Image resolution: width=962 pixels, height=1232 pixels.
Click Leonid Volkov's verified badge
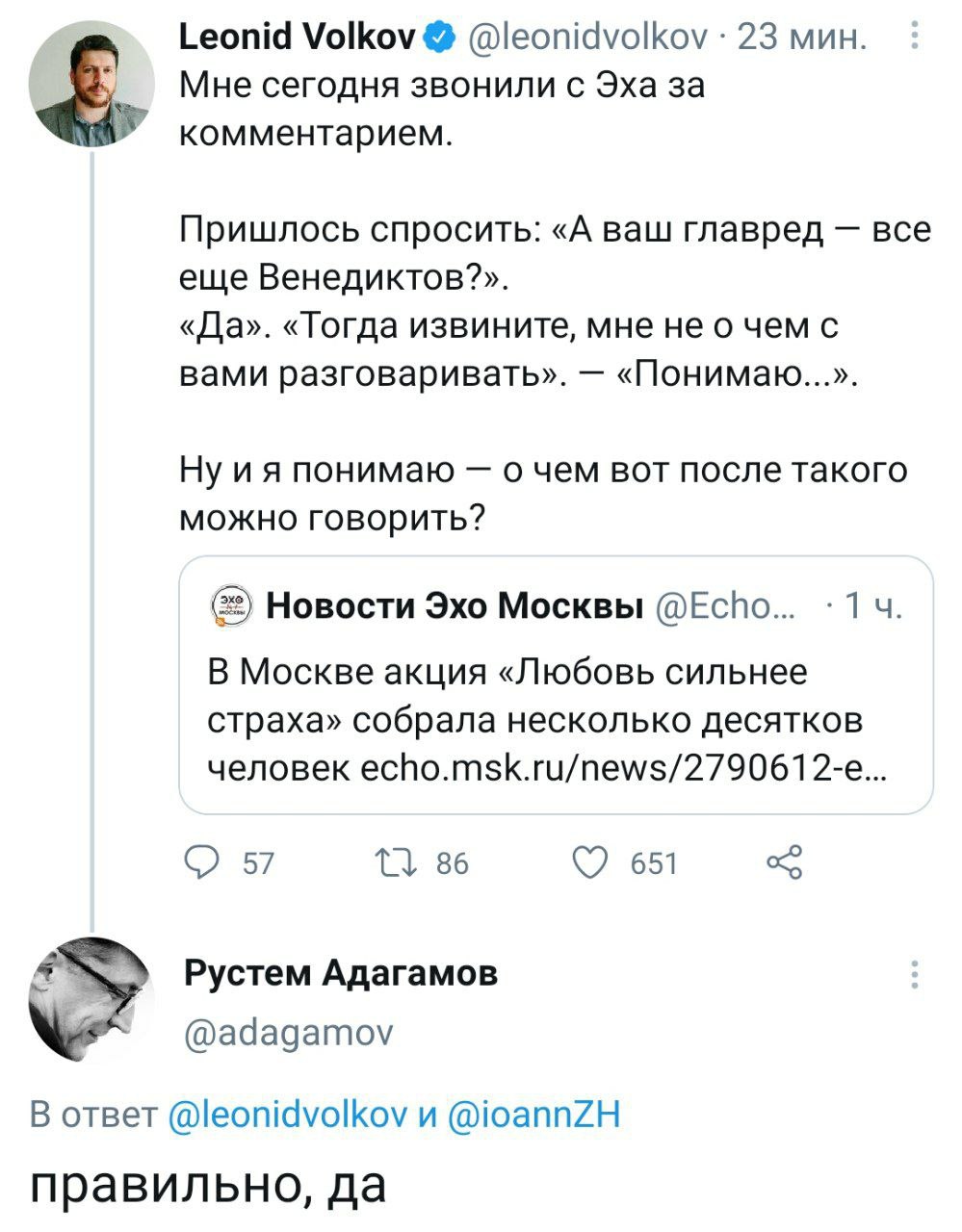pyautogui.click(x=439, y=38)
